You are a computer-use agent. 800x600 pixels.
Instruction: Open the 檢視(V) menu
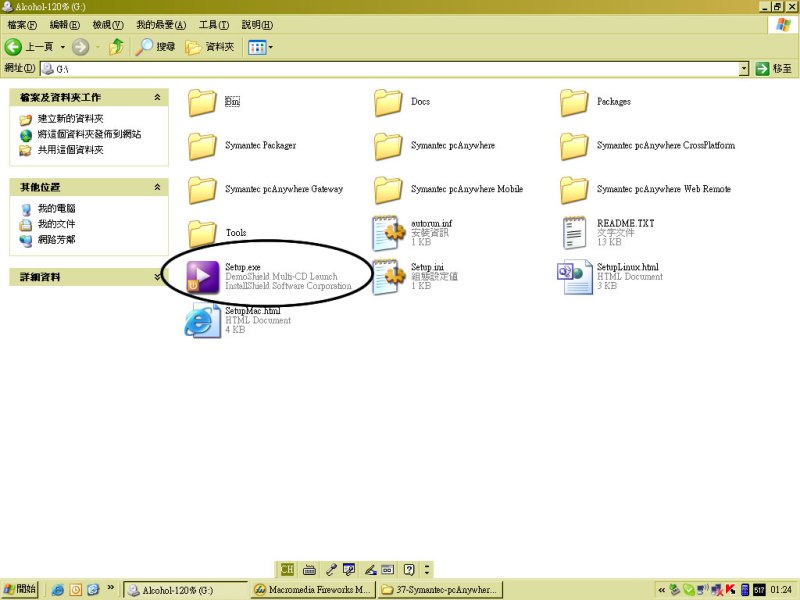tap(108, 24)
